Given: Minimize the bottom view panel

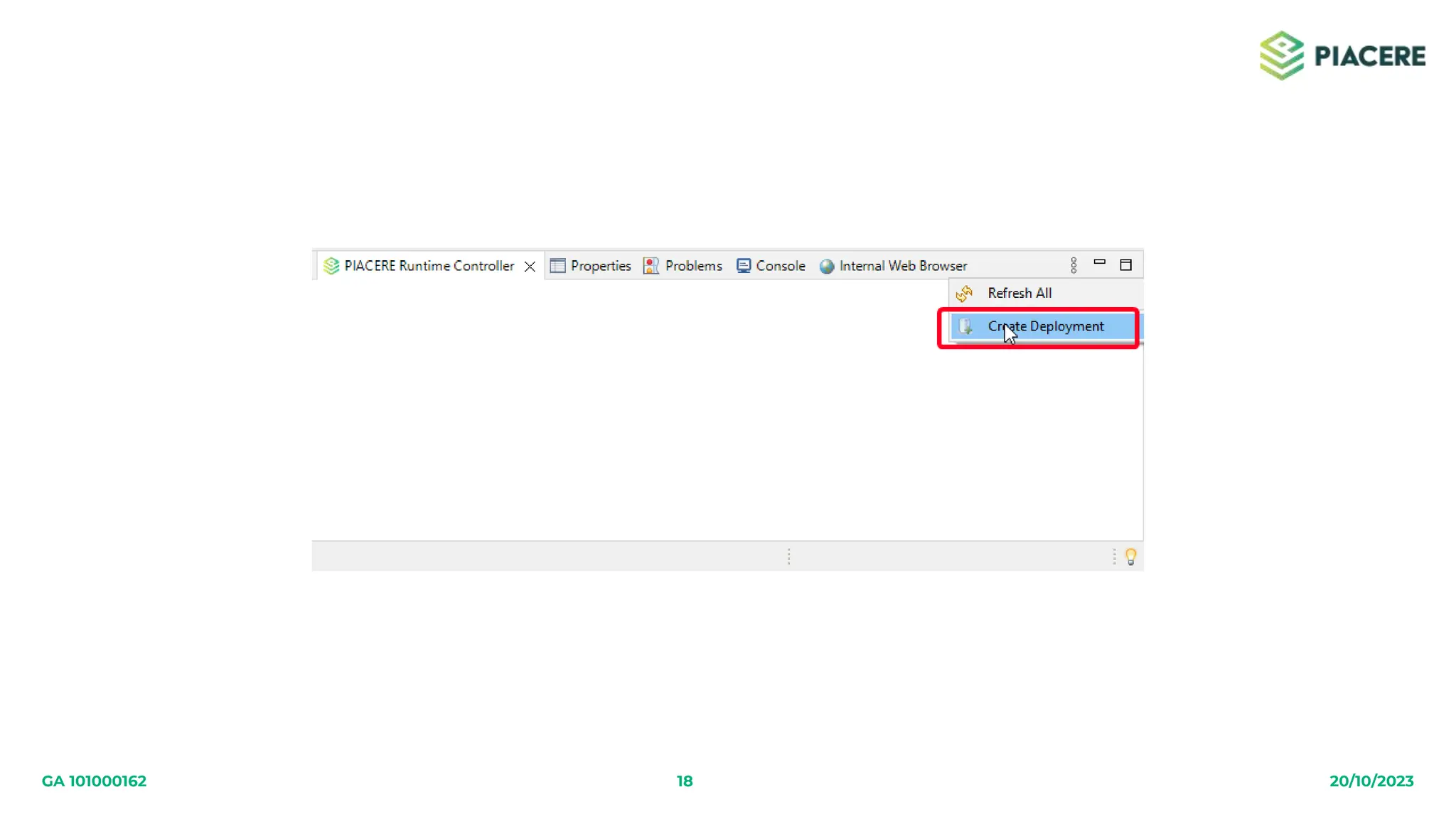Looking at the screenshot, I should pyautogui.click(x=1100, y=262).
